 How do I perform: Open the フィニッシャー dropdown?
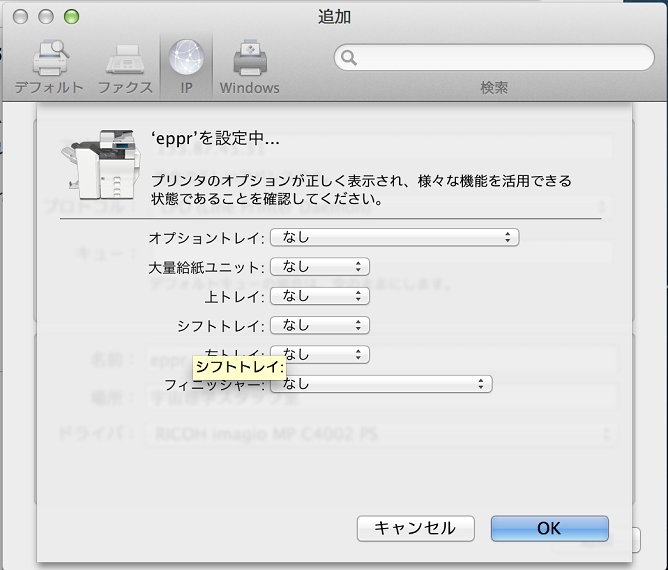(x=381, y=384)
